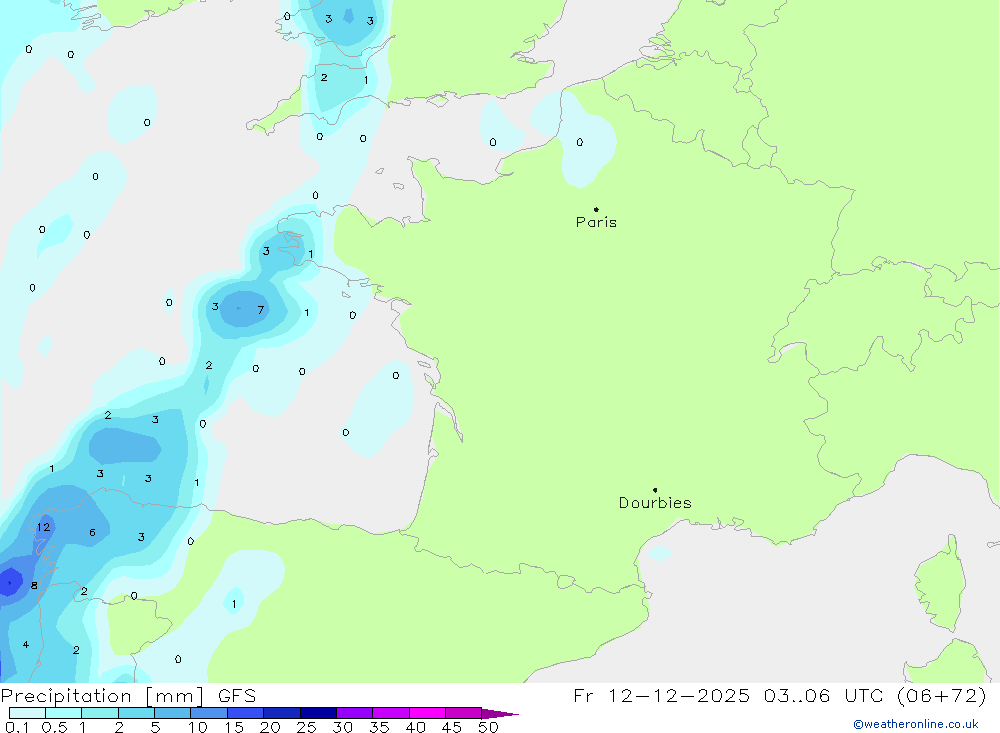Click the '50' legend scale label
This screenshot has width=1000, height=733.
[489, 727]
